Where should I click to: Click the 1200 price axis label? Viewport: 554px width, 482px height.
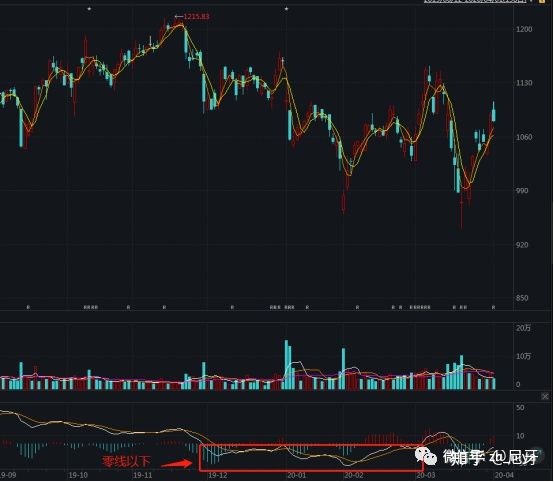(x=524, y=29)
